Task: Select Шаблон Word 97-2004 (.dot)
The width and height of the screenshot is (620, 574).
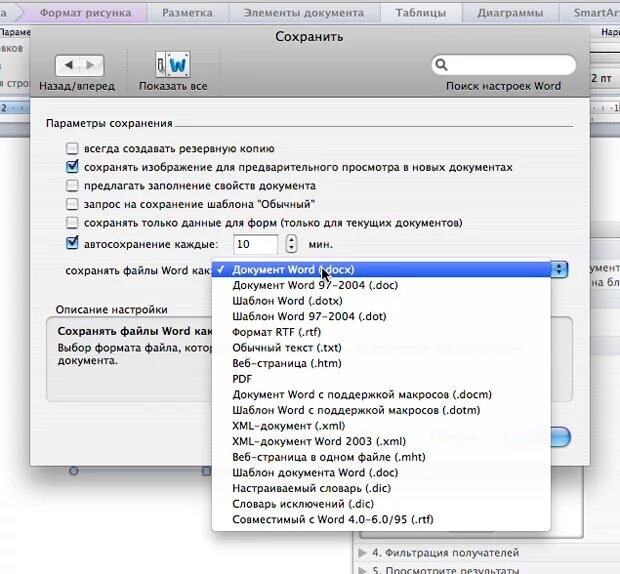Action: [382, 316]
